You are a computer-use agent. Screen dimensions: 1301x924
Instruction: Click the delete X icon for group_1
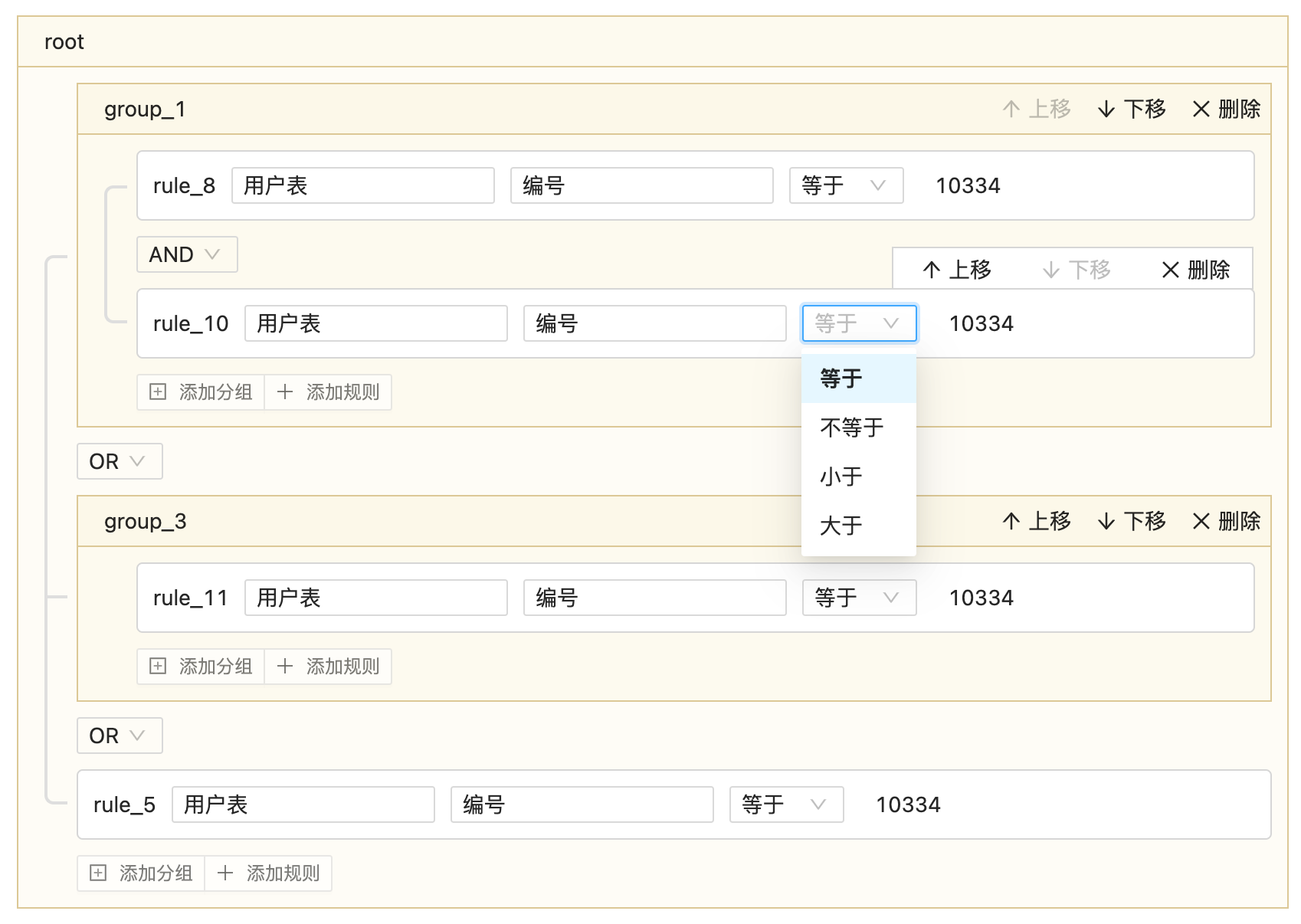pos(1201,110)
